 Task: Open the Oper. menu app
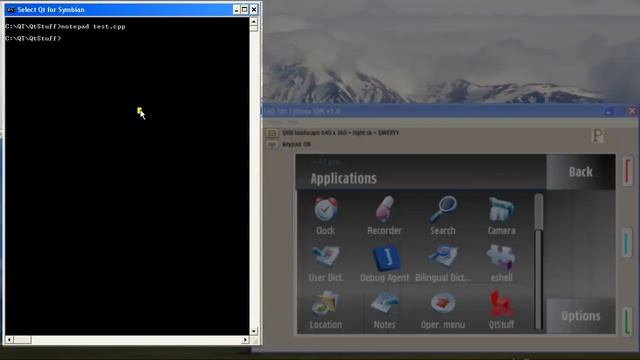coord(443,310)
